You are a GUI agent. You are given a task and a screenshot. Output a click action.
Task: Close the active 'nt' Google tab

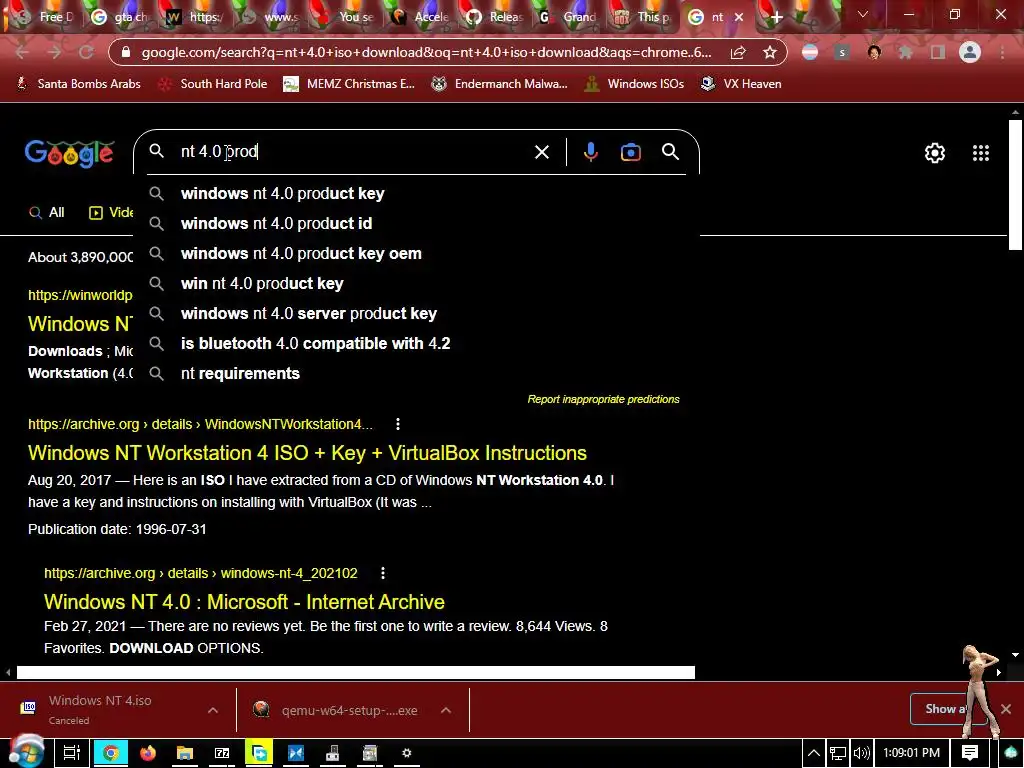point(739,17)
